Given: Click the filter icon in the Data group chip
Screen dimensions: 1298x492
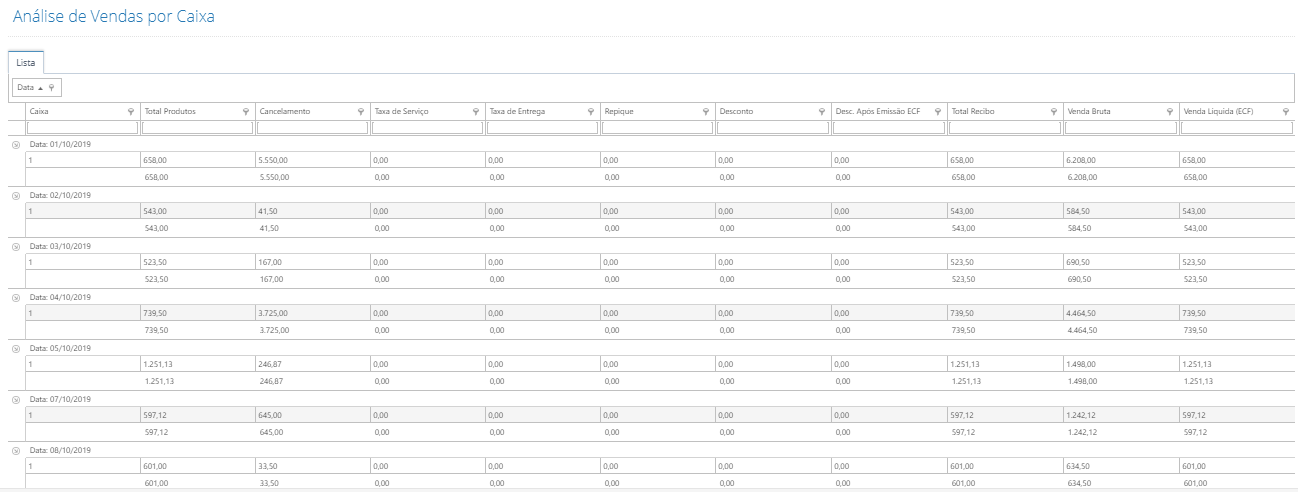Looking at the screenshot, I should 52,88.
